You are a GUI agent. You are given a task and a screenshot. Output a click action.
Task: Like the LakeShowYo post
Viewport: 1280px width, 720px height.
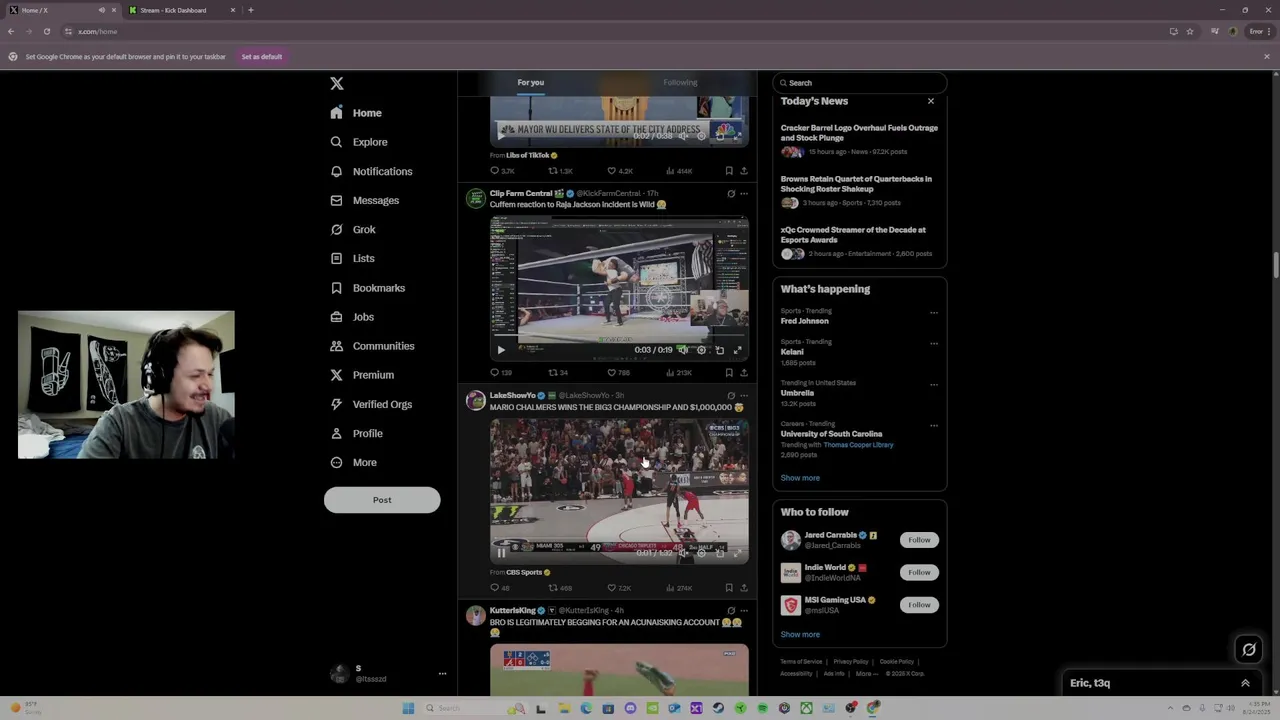click(x=611, y=588)
